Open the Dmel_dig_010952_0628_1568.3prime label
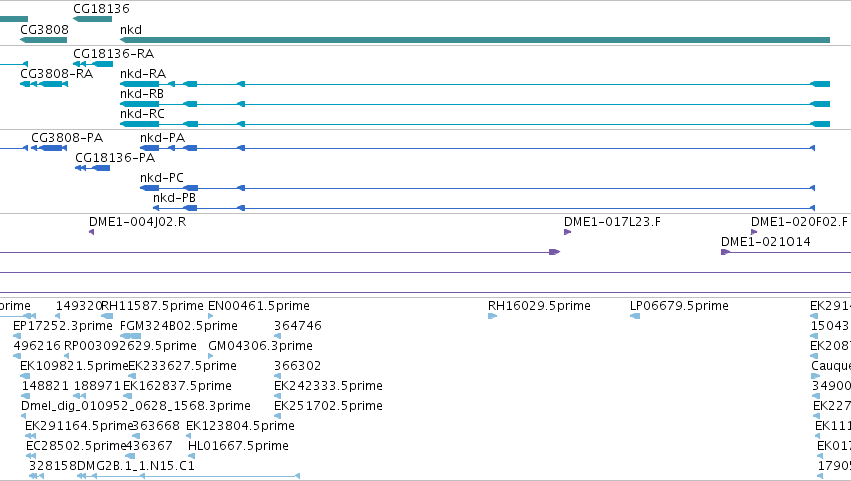 (x=136, y=407)
